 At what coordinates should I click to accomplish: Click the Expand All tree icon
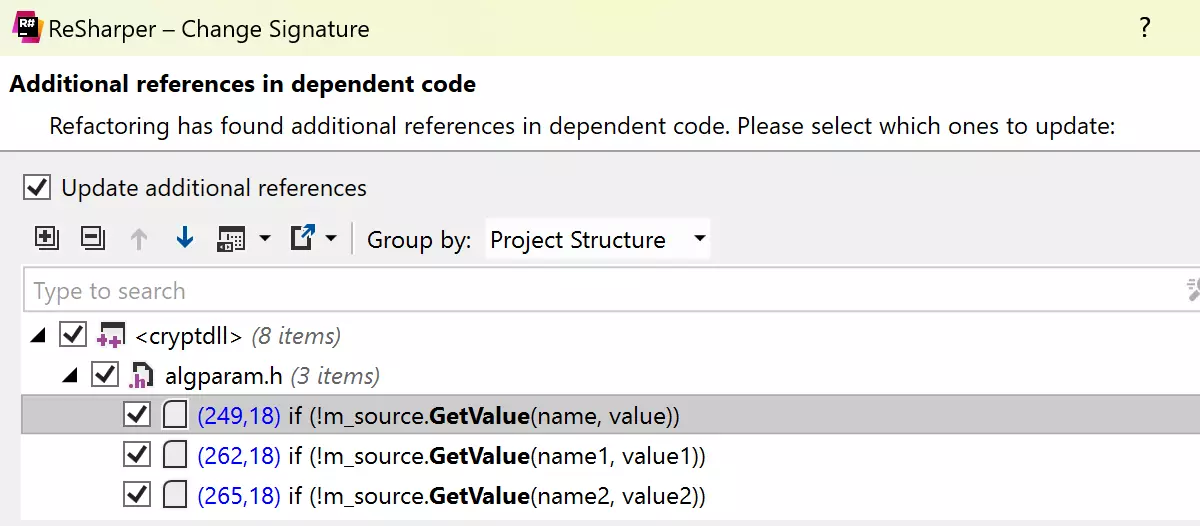point(46,239)
